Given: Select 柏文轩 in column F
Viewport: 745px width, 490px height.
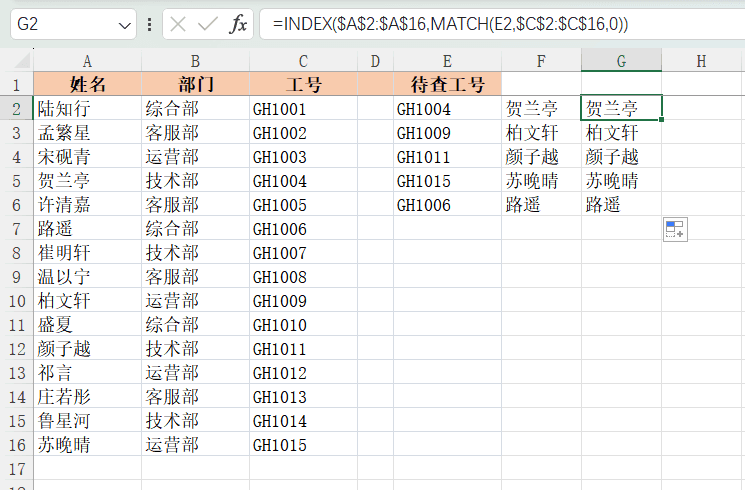Looking at the screenshot, I should 541,132.
